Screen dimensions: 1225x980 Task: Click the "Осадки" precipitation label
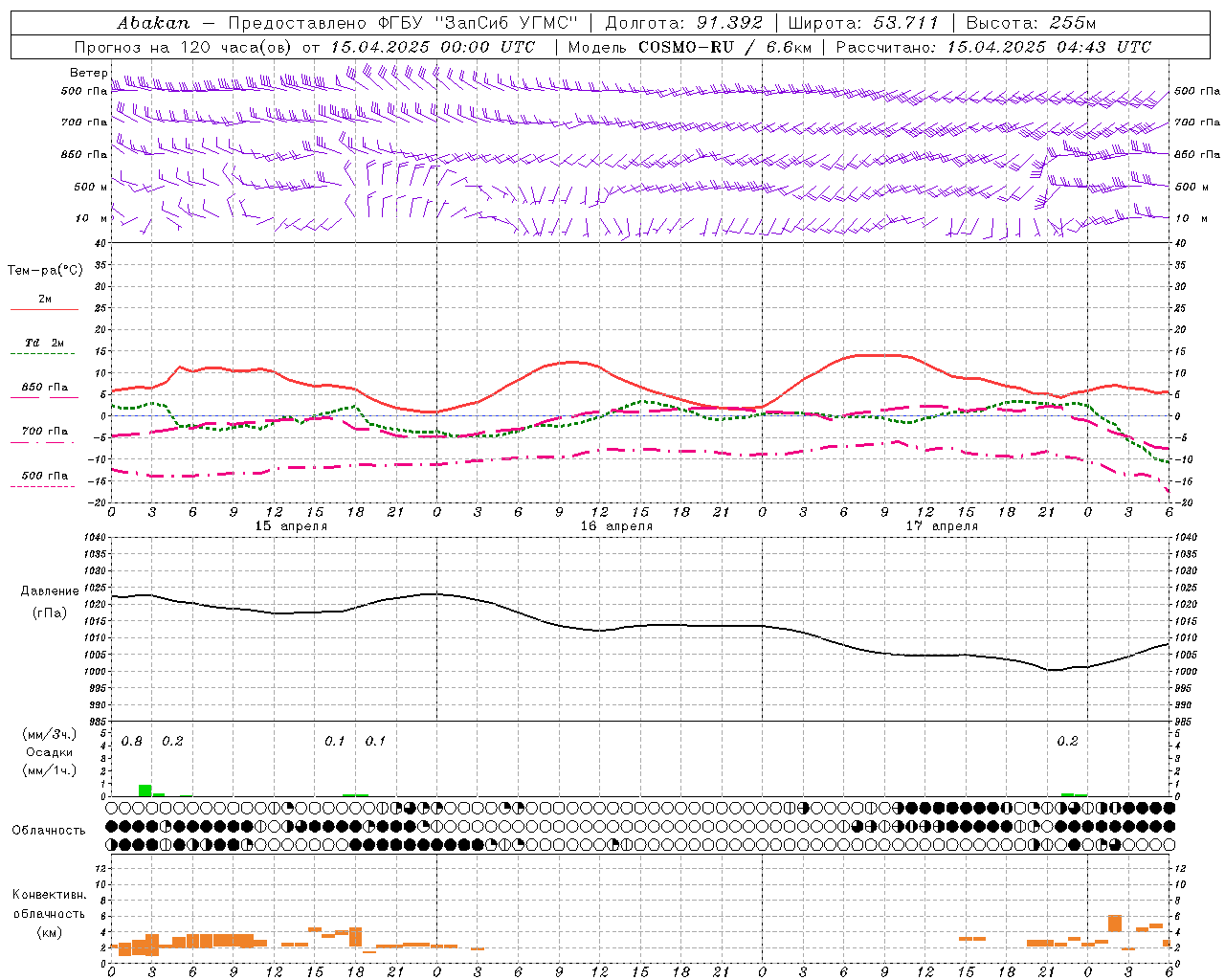coord(50,752)
